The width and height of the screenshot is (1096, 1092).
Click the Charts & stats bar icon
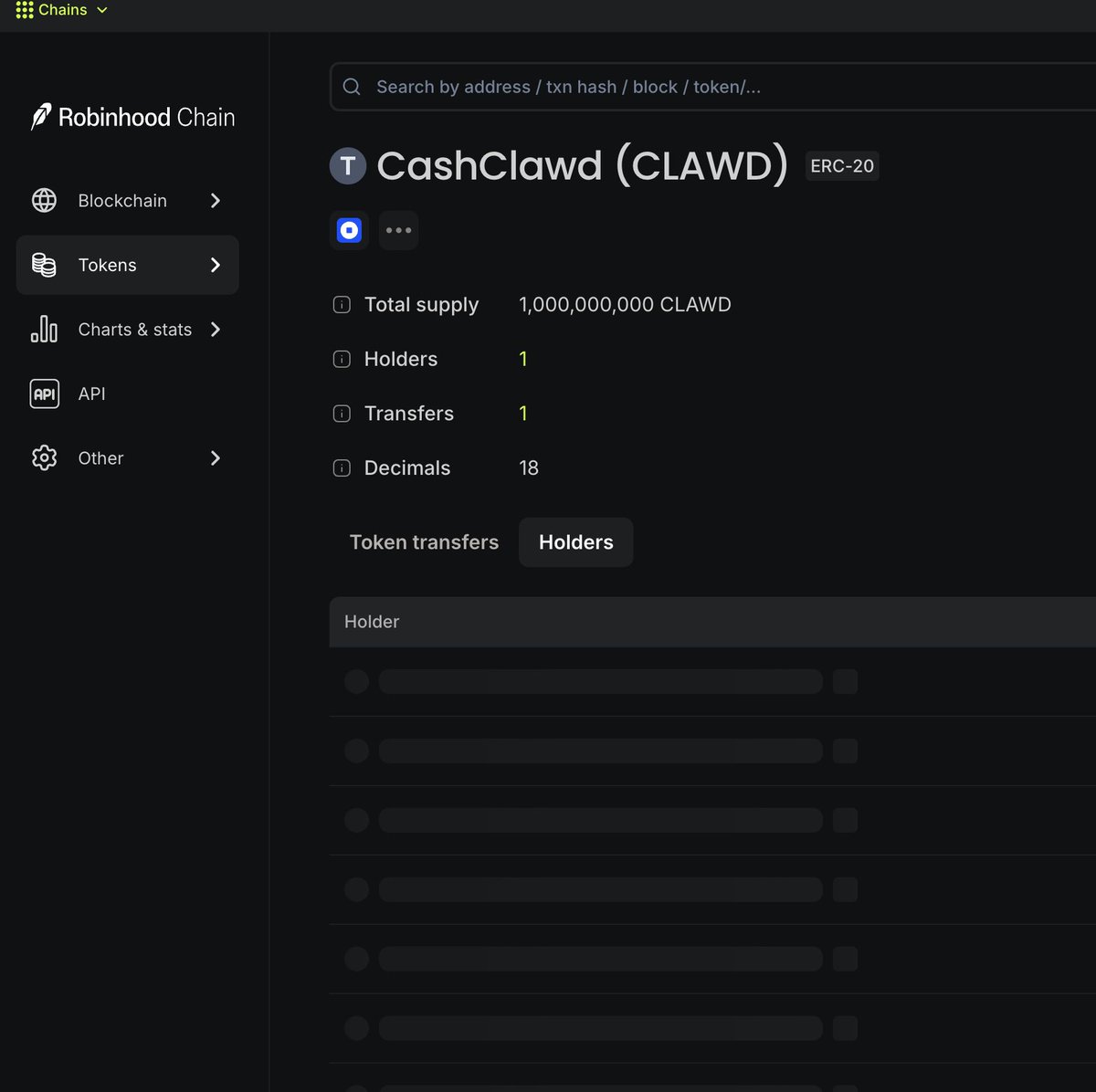(x=44, y=329)
